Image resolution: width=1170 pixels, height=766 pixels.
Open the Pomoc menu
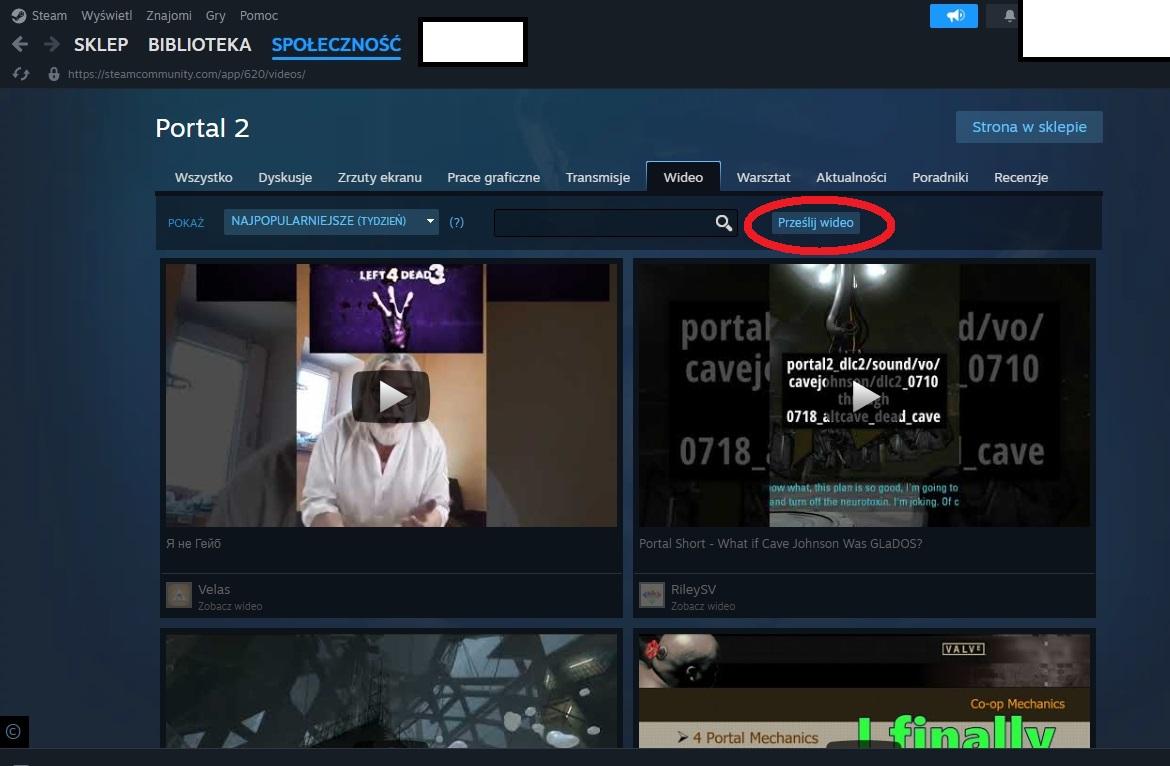[x=259, y=16]
